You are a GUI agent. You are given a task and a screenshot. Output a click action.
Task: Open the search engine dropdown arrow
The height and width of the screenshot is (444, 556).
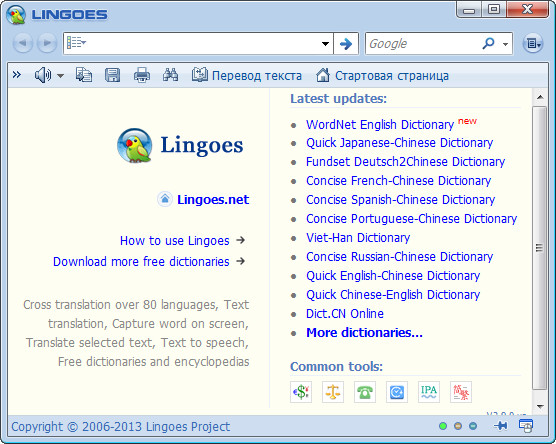505,44
